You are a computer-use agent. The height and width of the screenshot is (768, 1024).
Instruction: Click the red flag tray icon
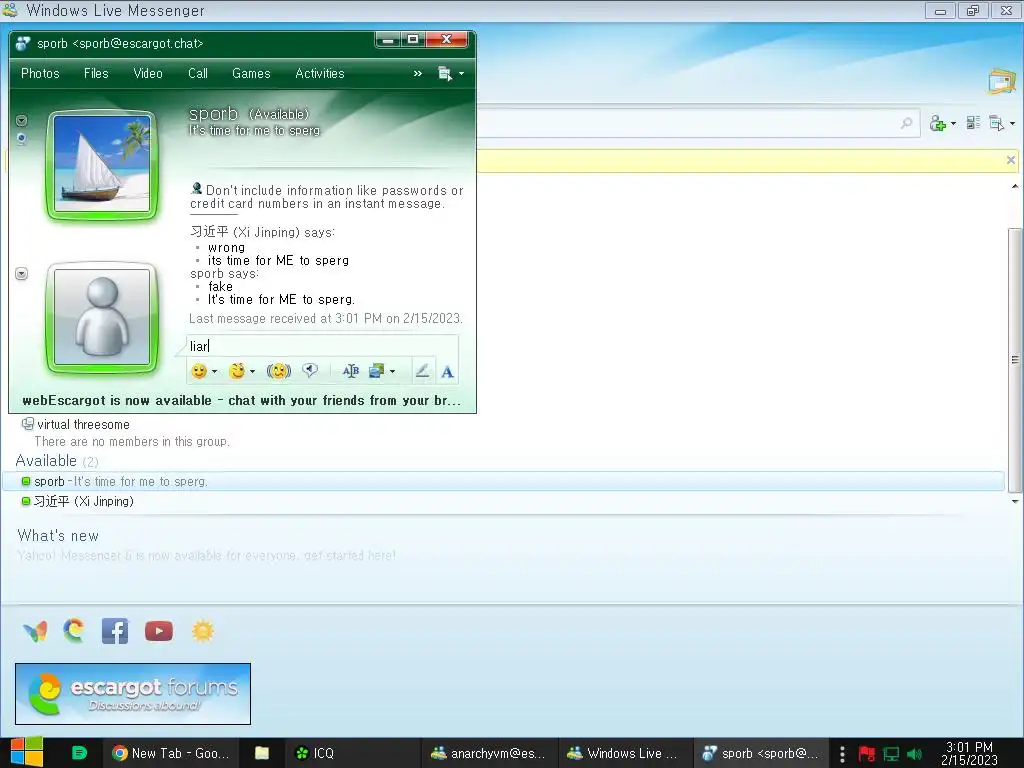867,754
